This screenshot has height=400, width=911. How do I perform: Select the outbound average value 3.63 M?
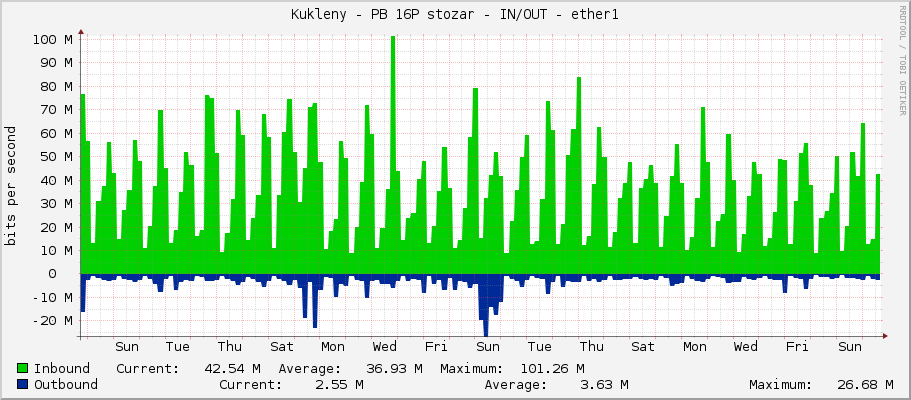point(604,384)
